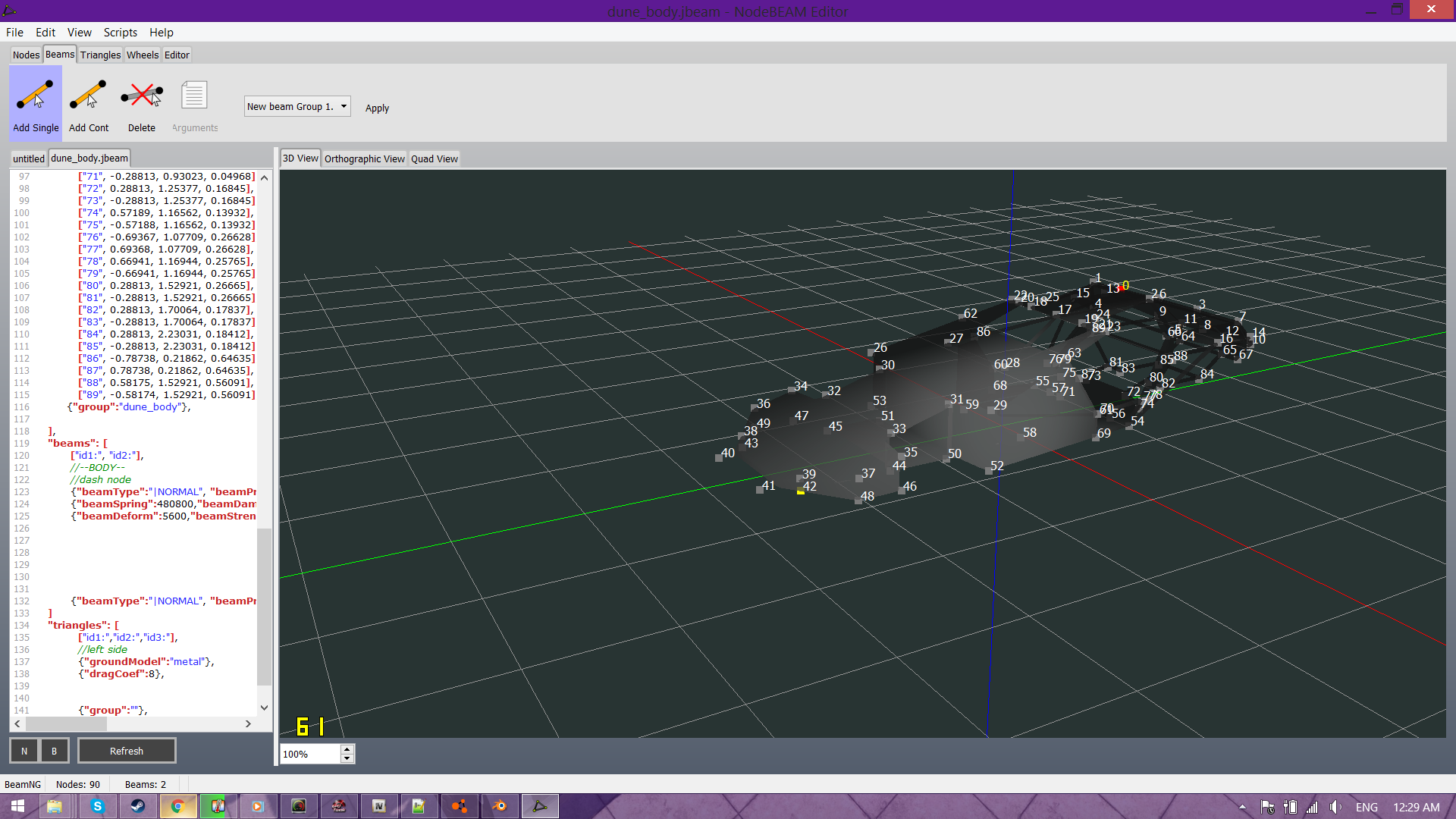Viewport: 1456px width, 819px height.
Task: Click the Beams: 2 status bar entry
Action: pyautogui.click(x=145, y=784)
